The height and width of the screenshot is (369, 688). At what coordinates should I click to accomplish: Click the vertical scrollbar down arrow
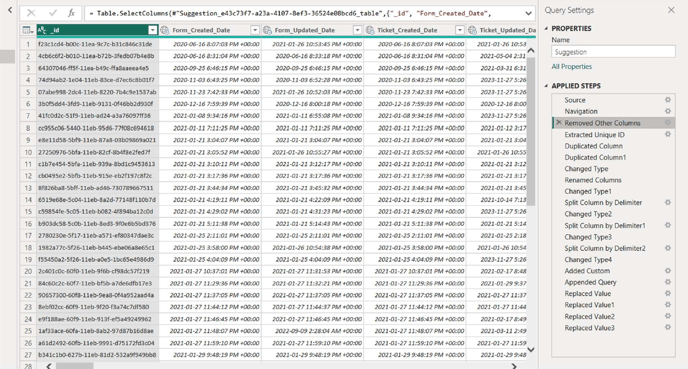pos(531,350)
